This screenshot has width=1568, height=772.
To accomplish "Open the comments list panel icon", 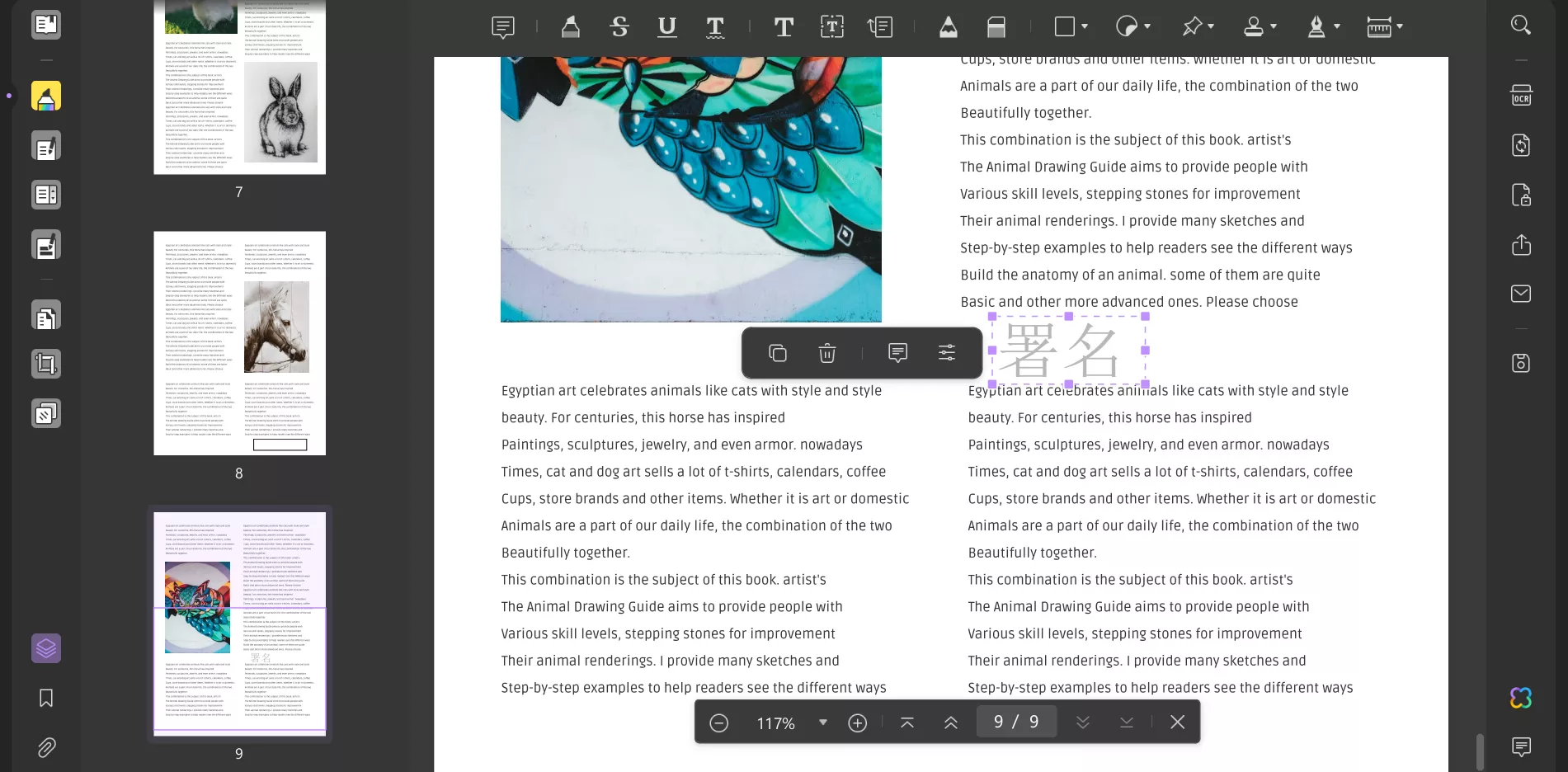I will (x=1521, y=746).
